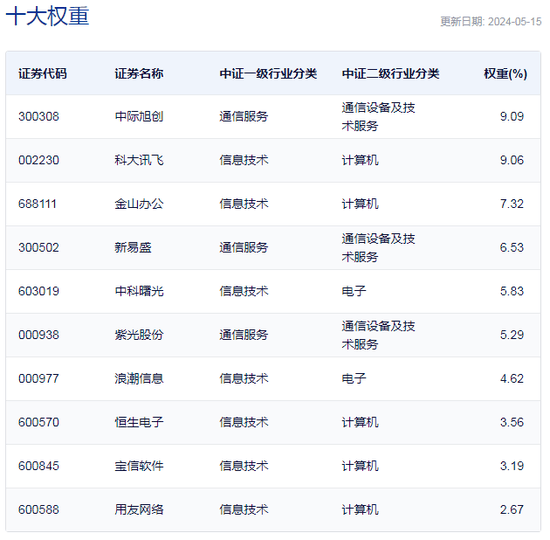Click 信息技术 in the 浪潮信息 row
Image resolution: width=550 pixels, height=540 pixels.
click(x=244, y=379)
